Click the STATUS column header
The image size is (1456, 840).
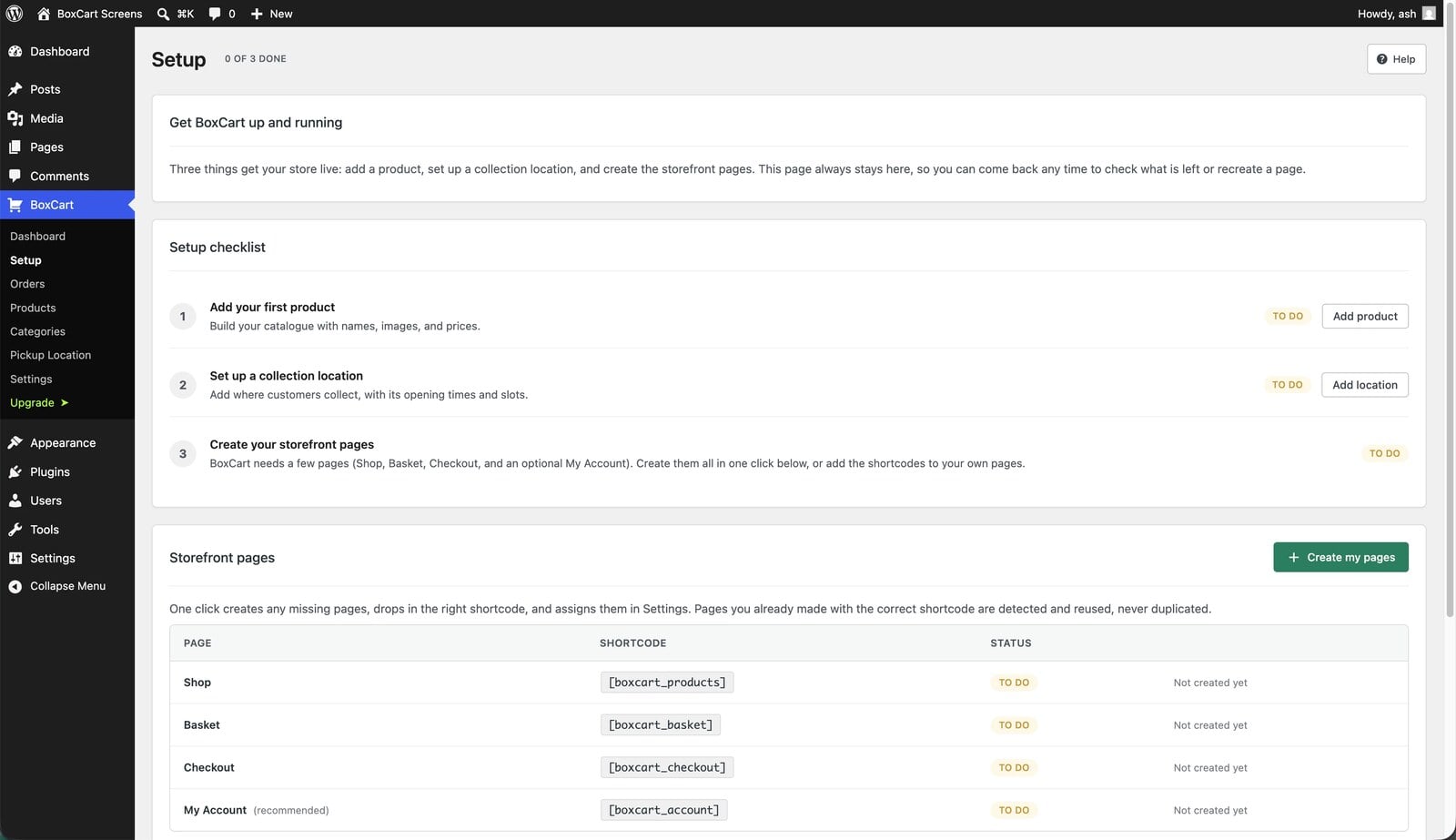1011,643
